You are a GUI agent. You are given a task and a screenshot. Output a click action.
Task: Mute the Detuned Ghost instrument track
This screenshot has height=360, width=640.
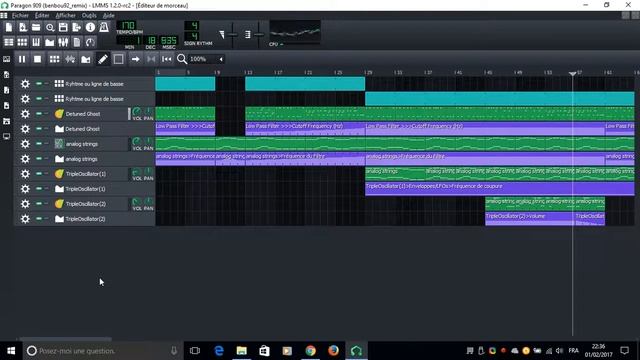(x=39, y=113)
